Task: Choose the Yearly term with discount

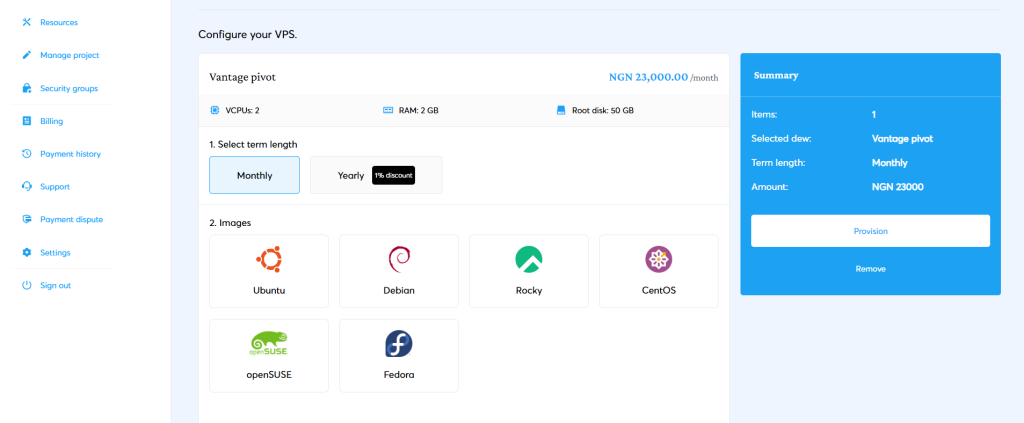Action: tap(375, 175)
